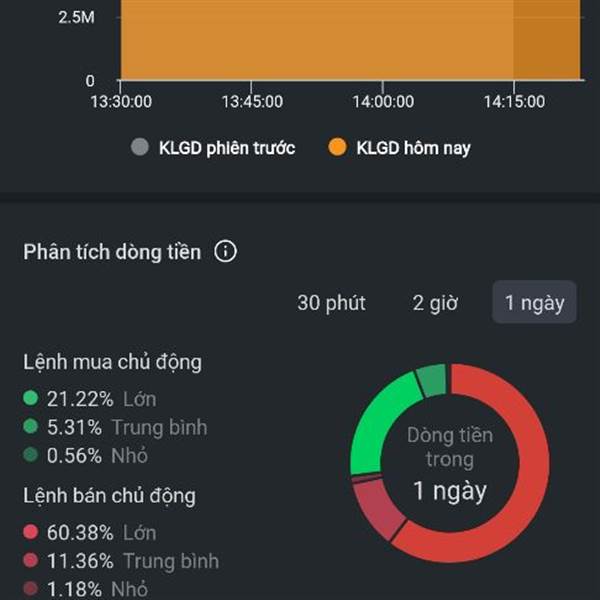This screenshot has height=600, width=600.
Task: Click the bright green donut chart segment
Action: [x=377, y=421]
